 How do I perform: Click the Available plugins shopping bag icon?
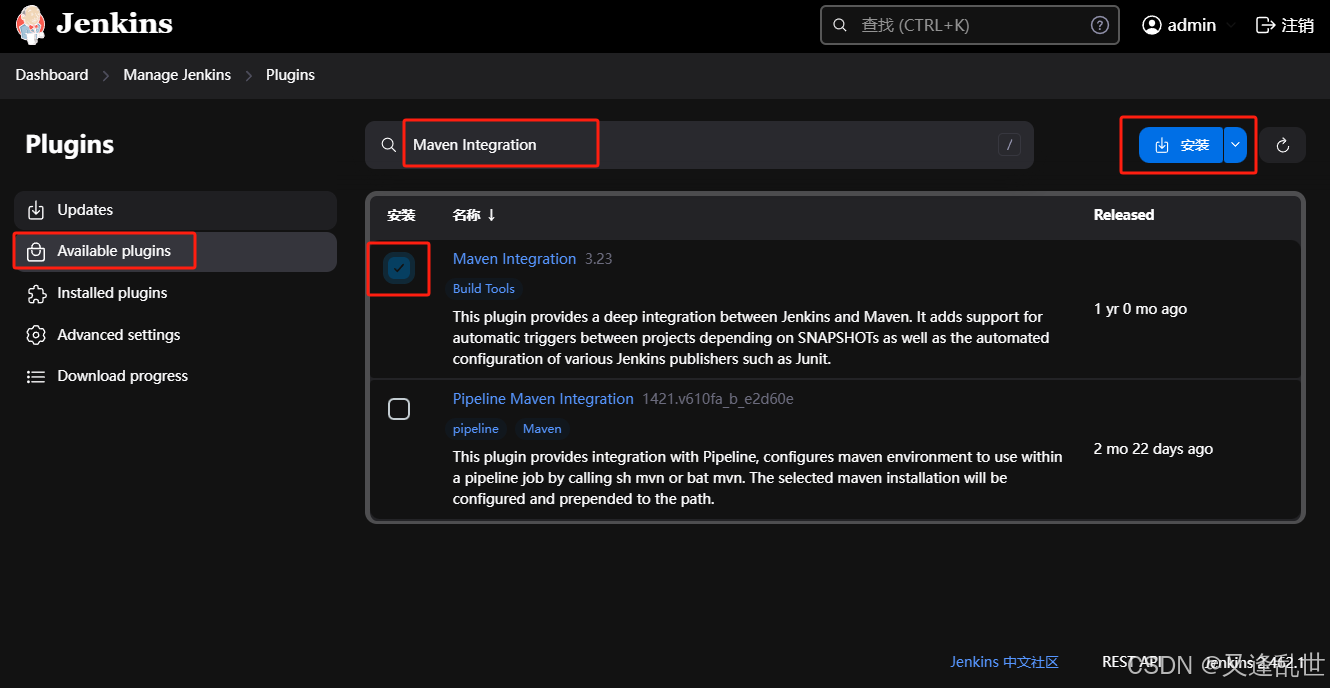36,251
